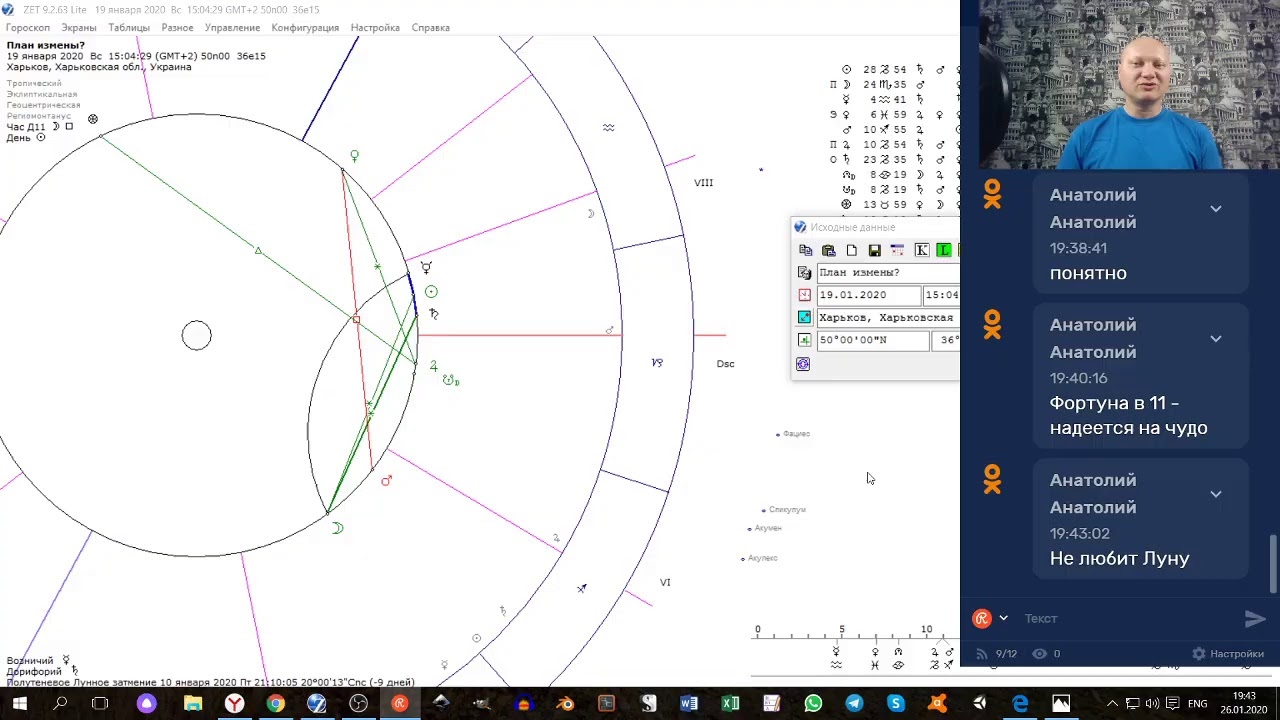Open Skype from taskbar
Screen dimensions: 1280x720
[896, 704]
